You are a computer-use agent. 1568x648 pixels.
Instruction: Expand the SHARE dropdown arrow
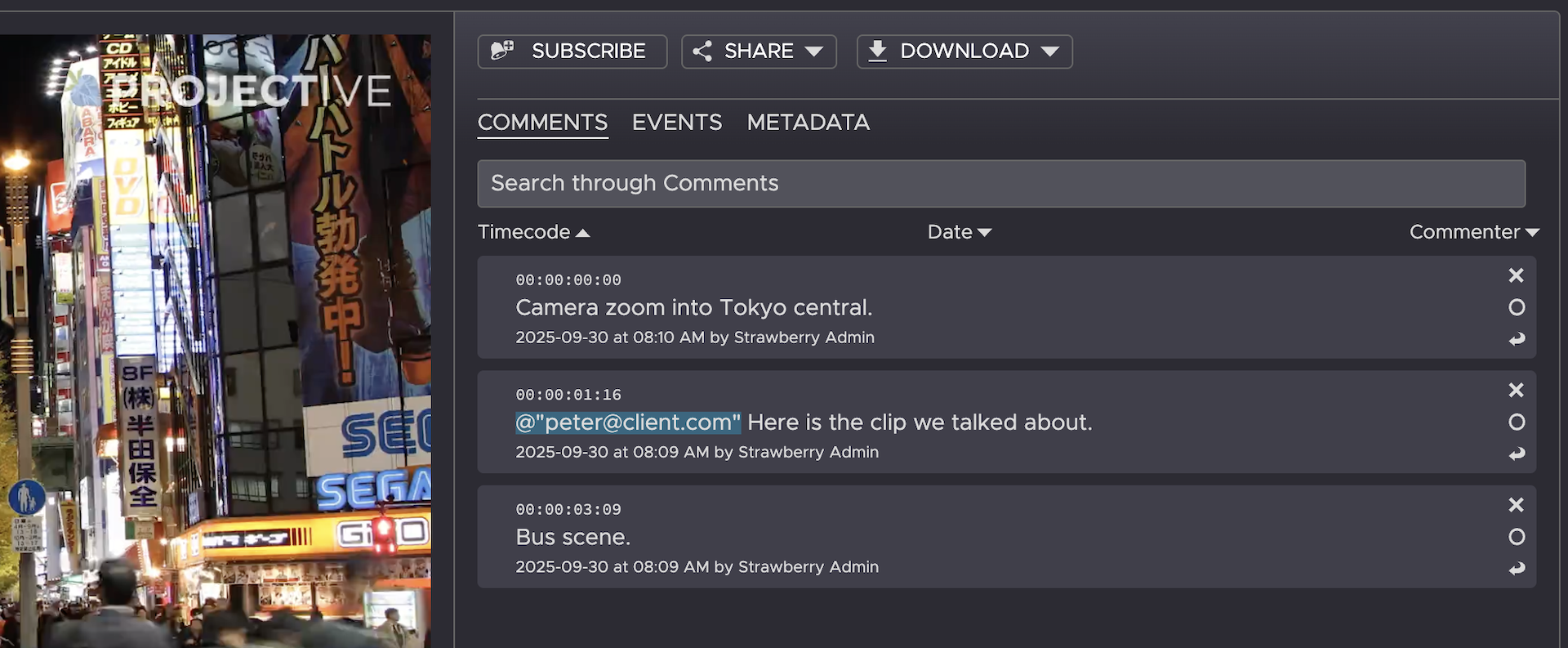814,51
